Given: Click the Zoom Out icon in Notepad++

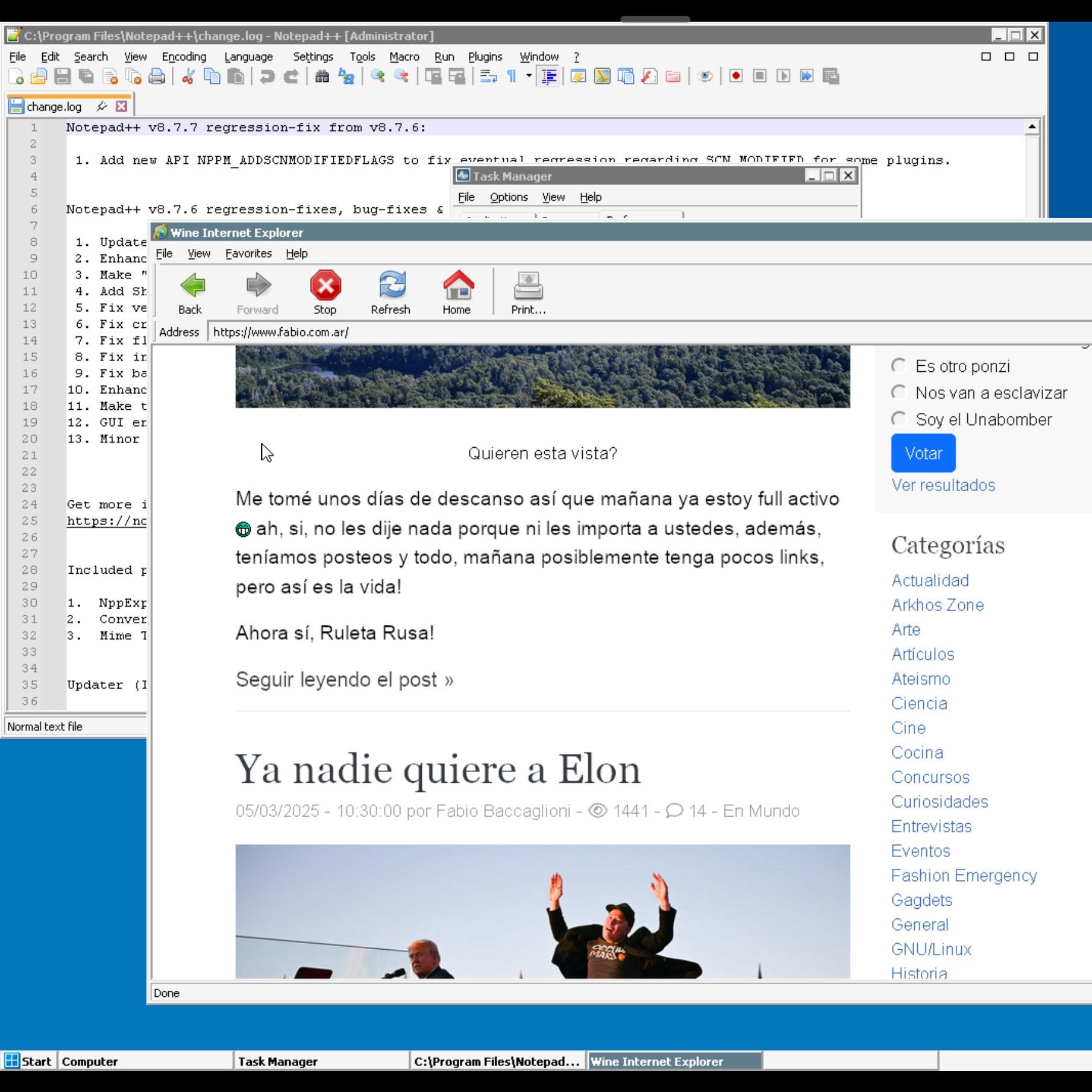Looking at the screenshot, I should coord(401,77).
